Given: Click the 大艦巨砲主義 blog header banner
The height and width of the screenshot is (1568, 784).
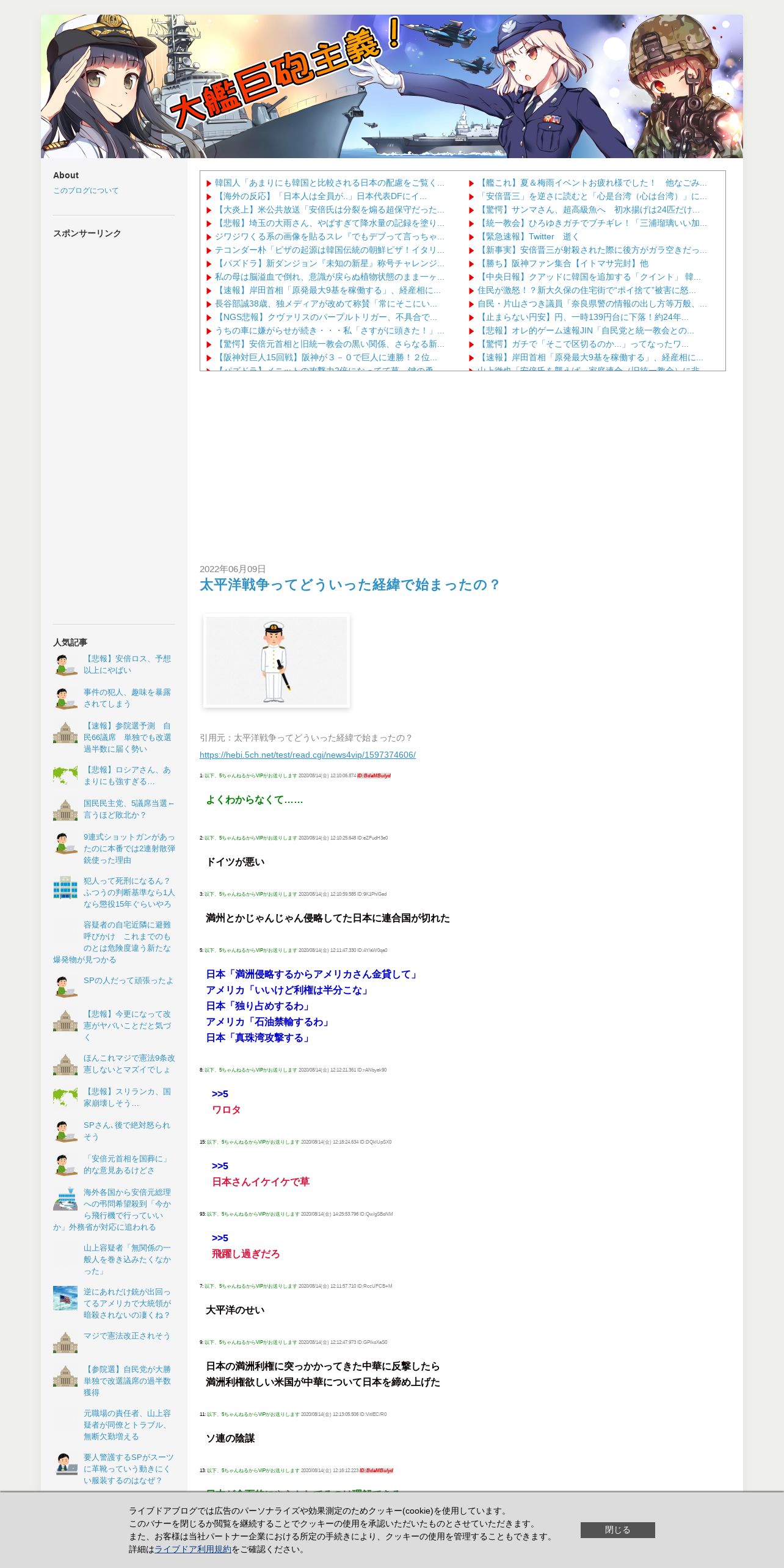Looking at the screenshot, I should 392,86.
